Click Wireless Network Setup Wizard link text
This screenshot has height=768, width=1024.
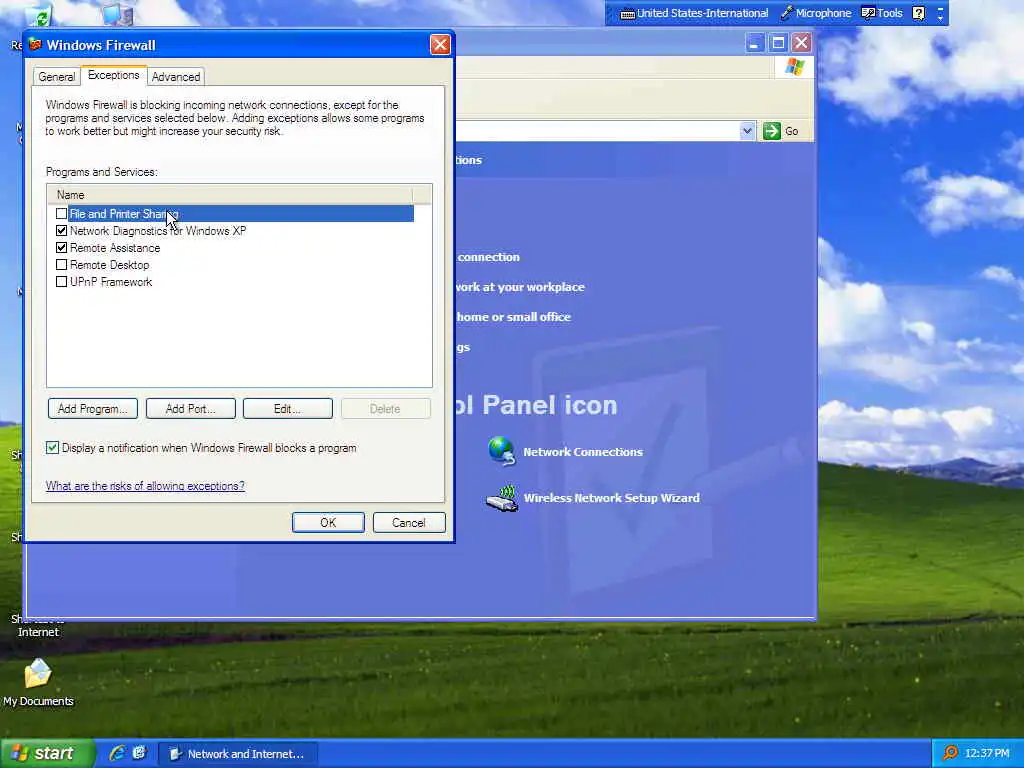tap(611, 498)
